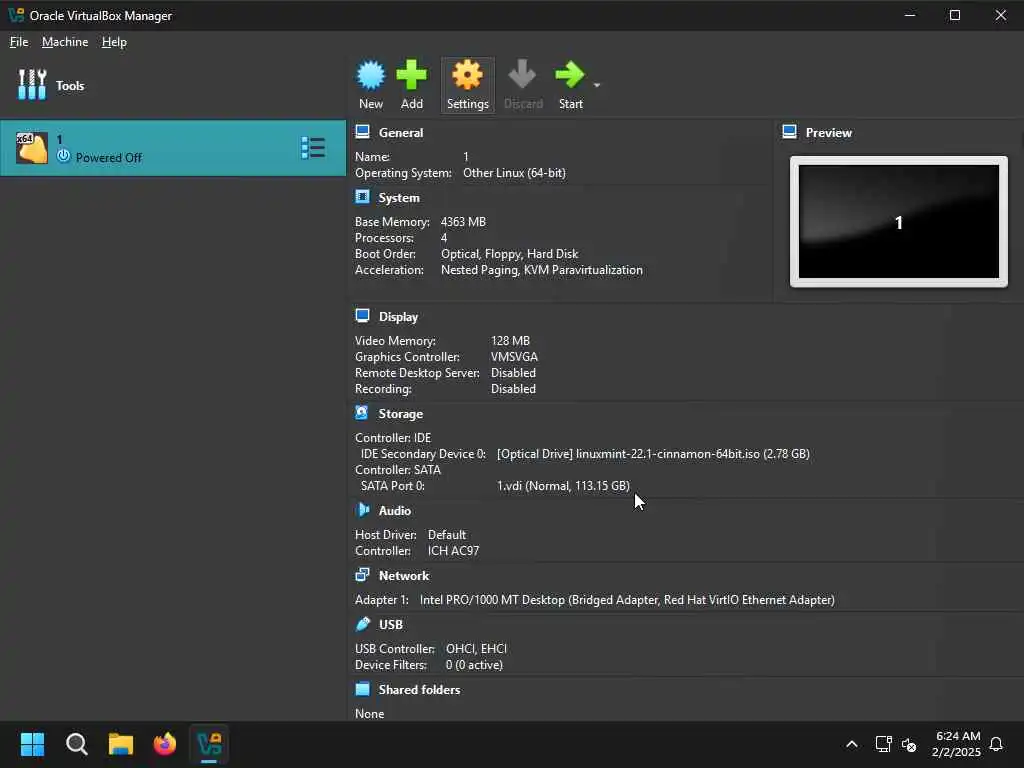
Task: Click the VirtualBox logo in the title bar
Action: coord(16,15)
